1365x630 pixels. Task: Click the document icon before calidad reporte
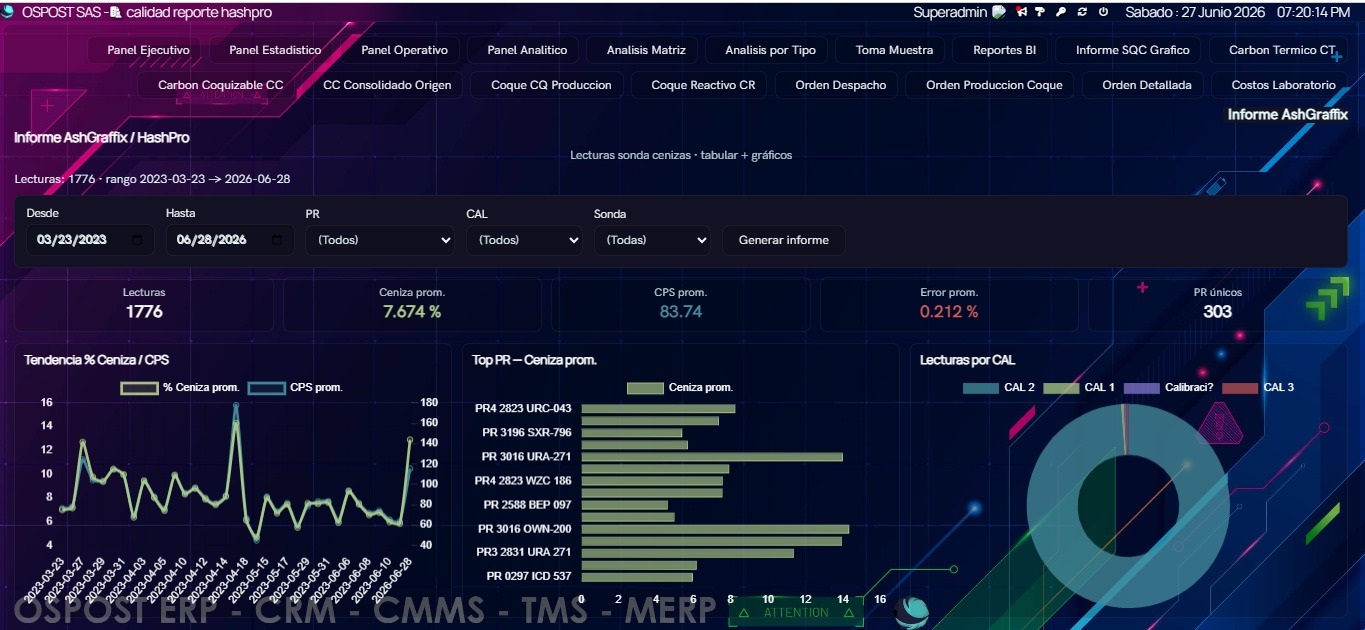115,13
